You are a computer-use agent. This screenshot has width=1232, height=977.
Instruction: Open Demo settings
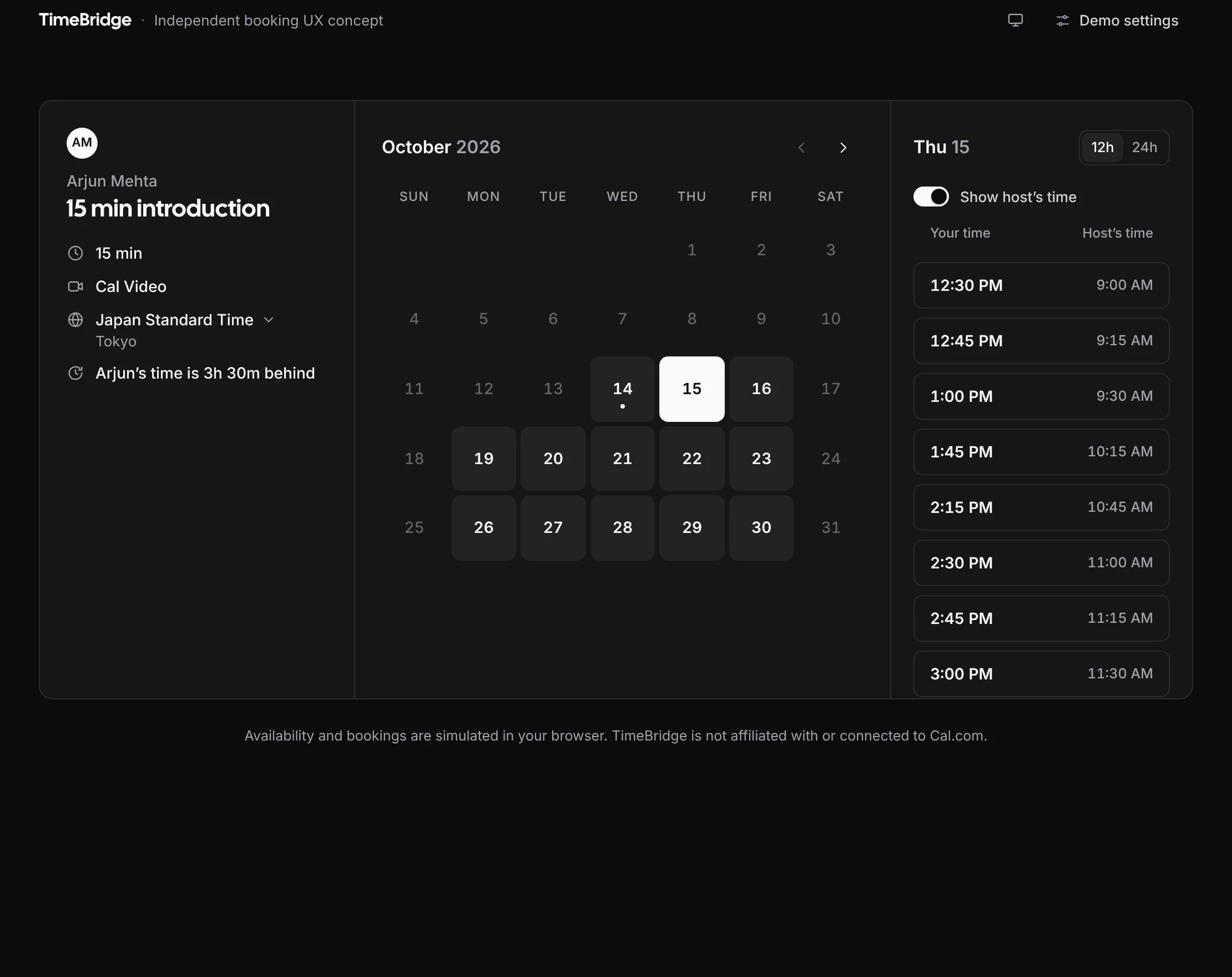click(1117, 20)
